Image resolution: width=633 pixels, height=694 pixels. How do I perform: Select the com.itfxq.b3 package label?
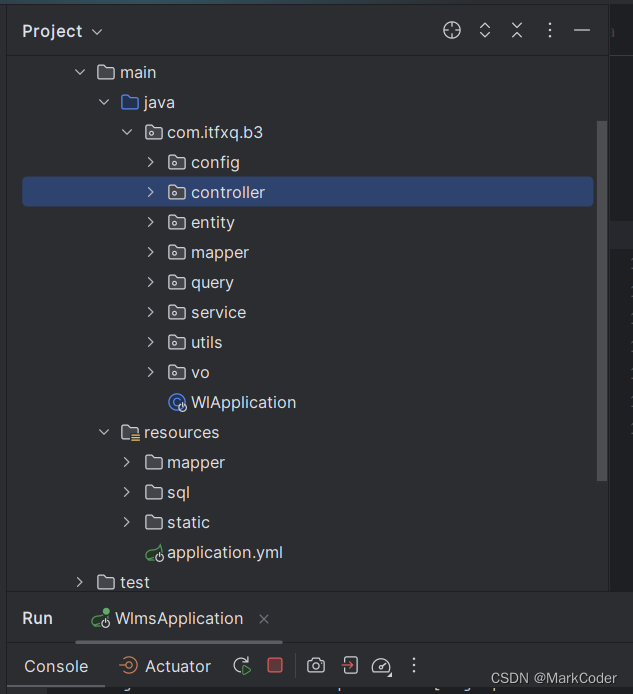tap(215, 132)
